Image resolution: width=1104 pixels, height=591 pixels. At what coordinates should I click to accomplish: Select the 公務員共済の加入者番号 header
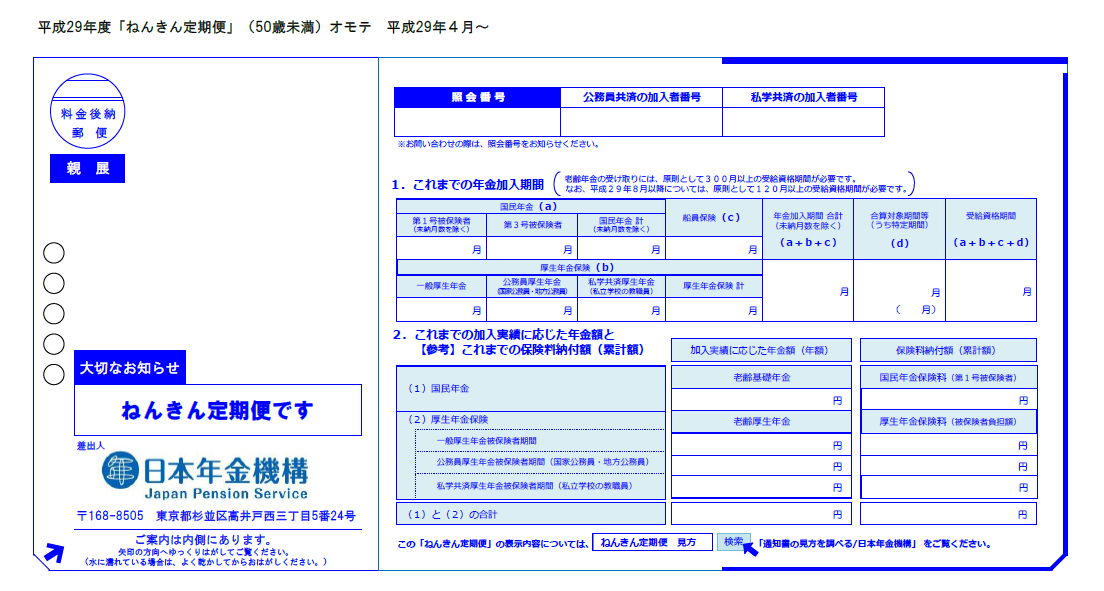[x=641, y=97]
